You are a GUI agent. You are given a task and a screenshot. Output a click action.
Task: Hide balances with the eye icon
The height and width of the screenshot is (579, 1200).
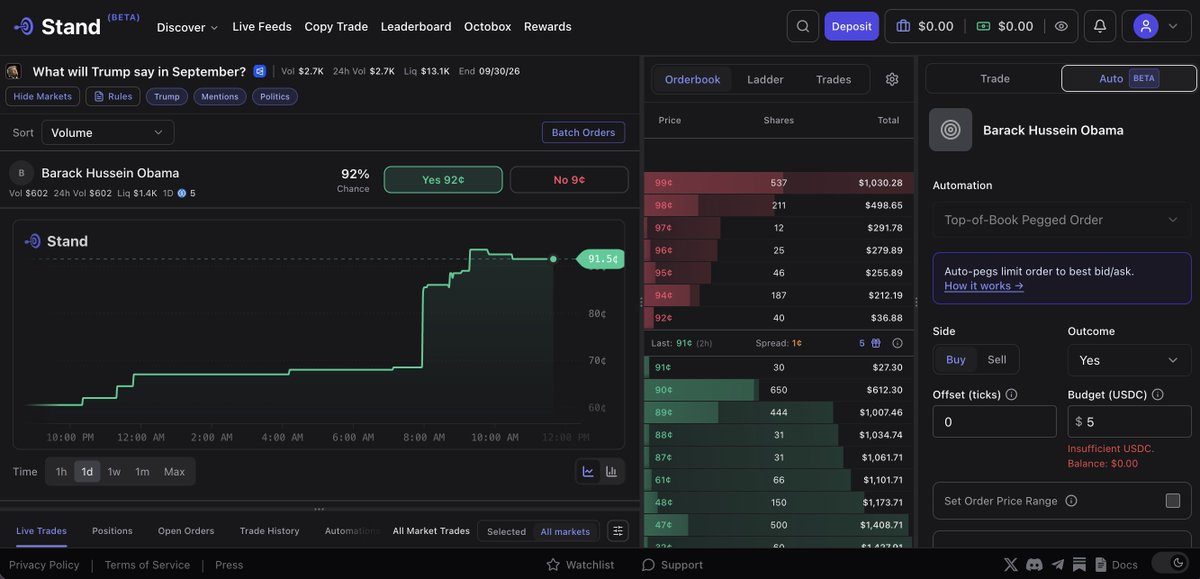click(x=1061, y=26)
